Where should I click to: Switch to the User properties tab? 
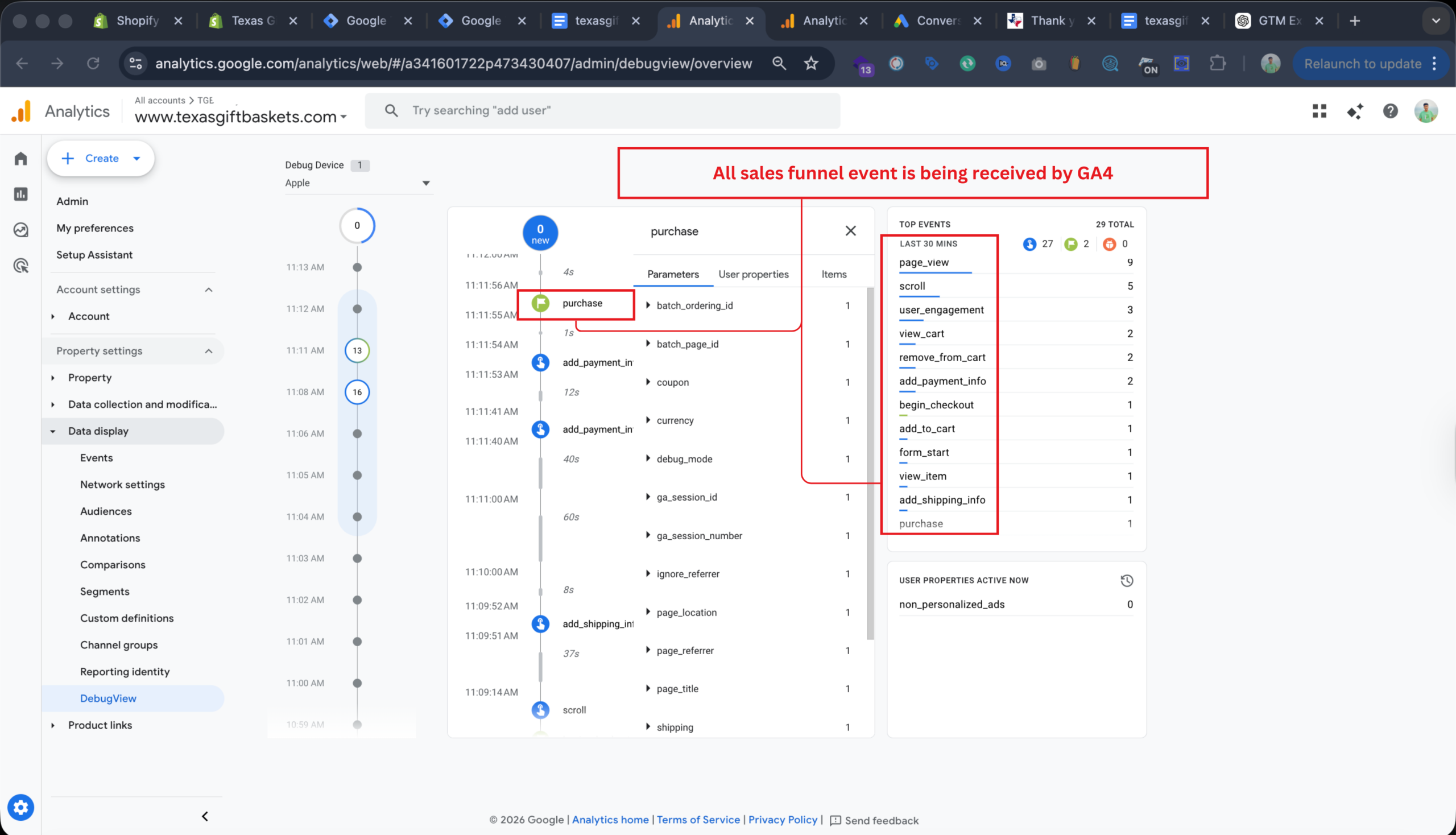pos(753,274)
